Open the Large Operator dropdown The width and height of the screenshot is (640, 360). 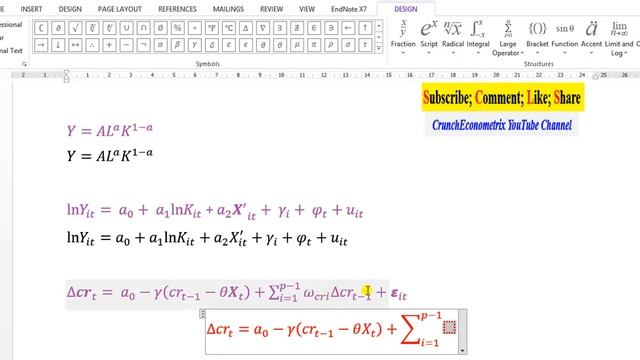pos(507,38)
